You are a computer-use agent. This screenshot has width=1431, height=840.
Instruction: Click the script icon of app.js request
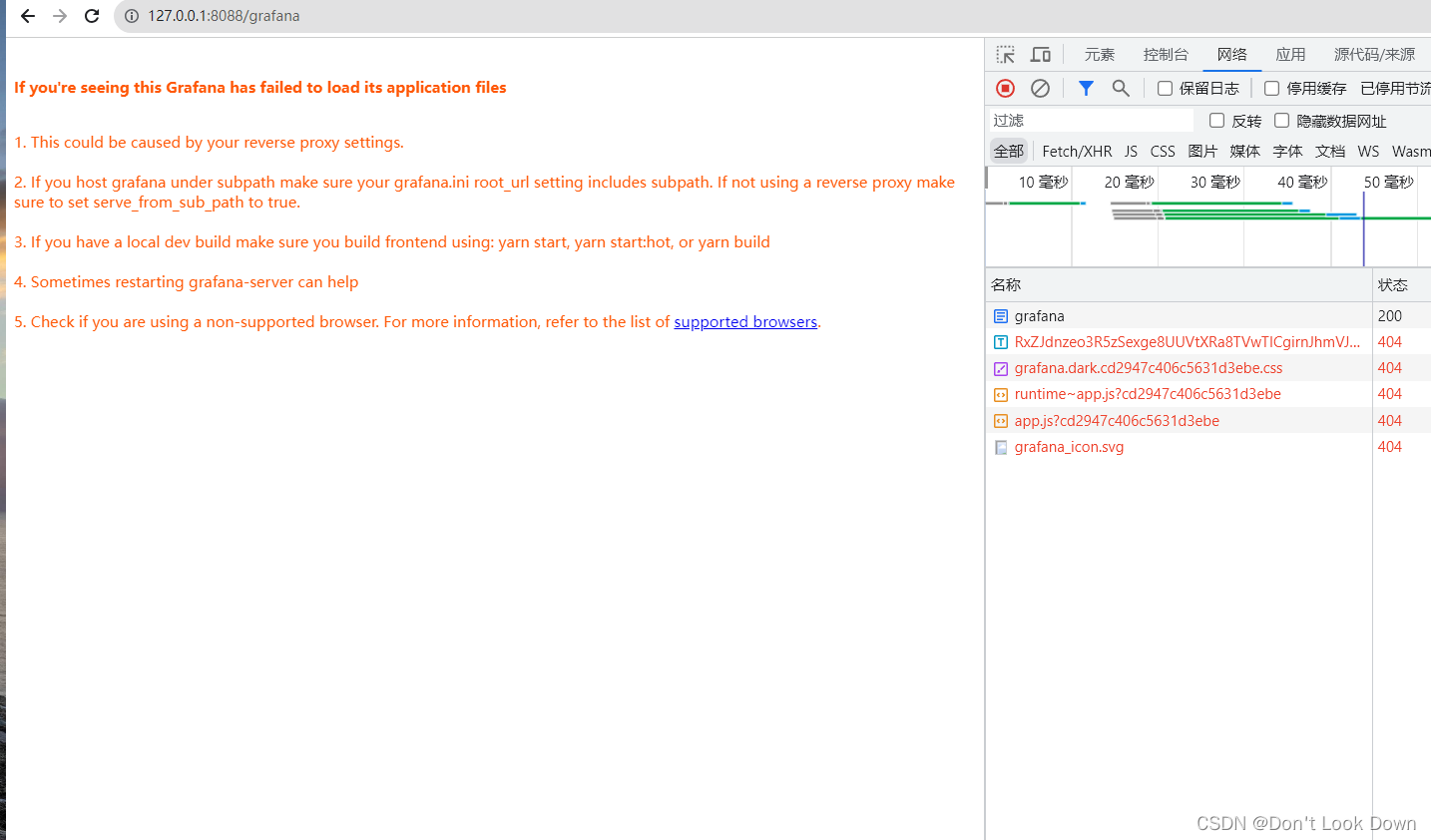(1001, 421)
